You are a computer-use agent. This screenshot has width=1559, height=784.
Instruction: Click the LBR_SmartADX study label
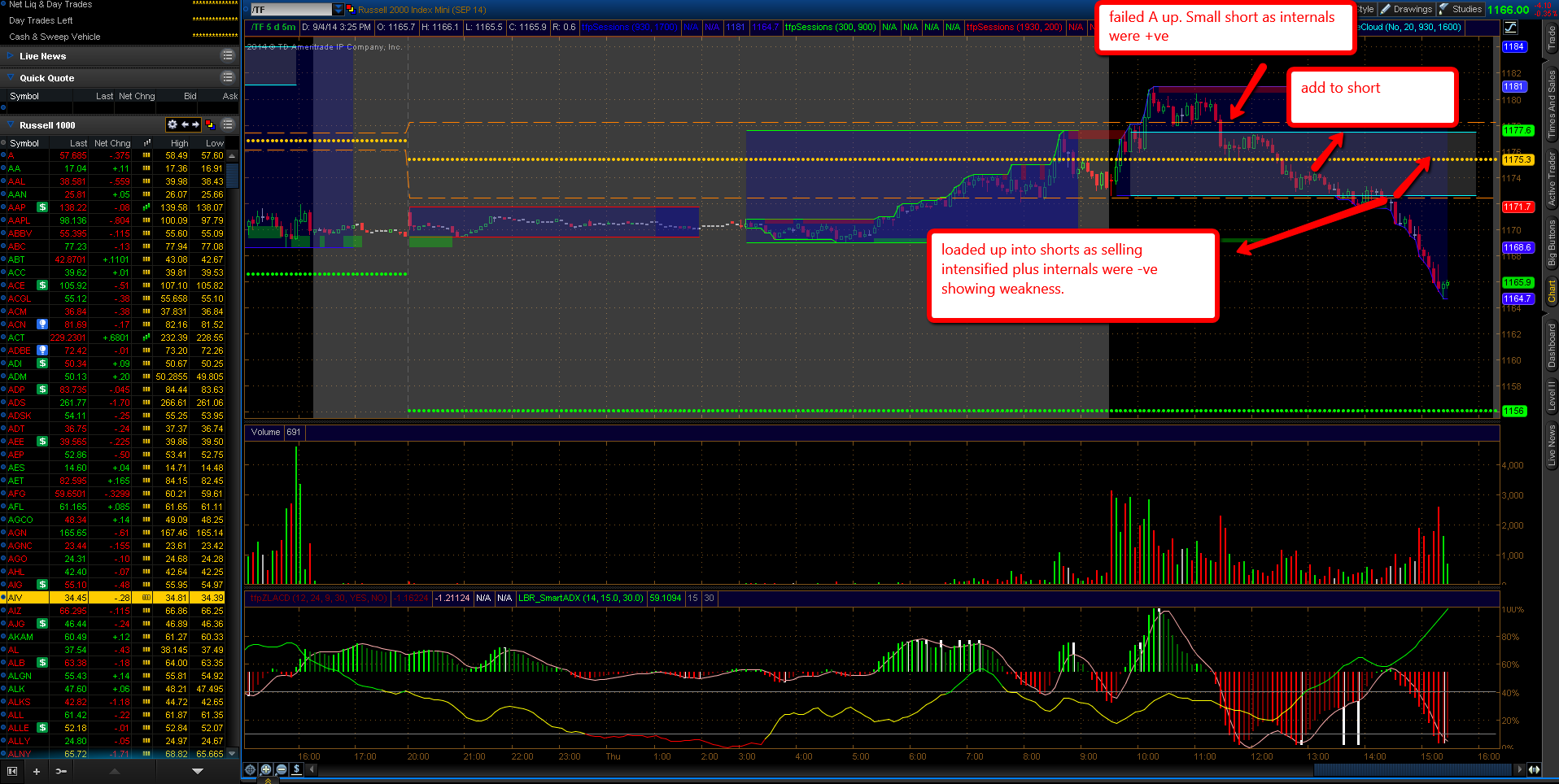(x=581, y=598)
